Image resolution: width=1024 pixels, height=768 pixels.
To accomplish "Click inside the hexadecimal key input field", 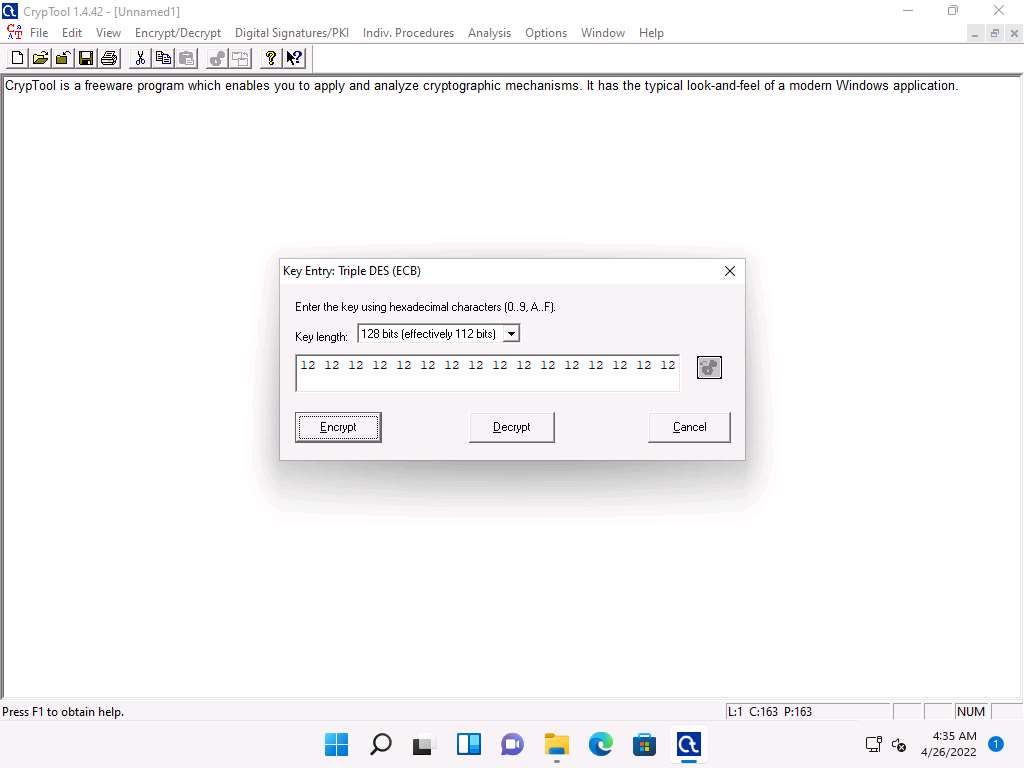I will tap(487, 373).
